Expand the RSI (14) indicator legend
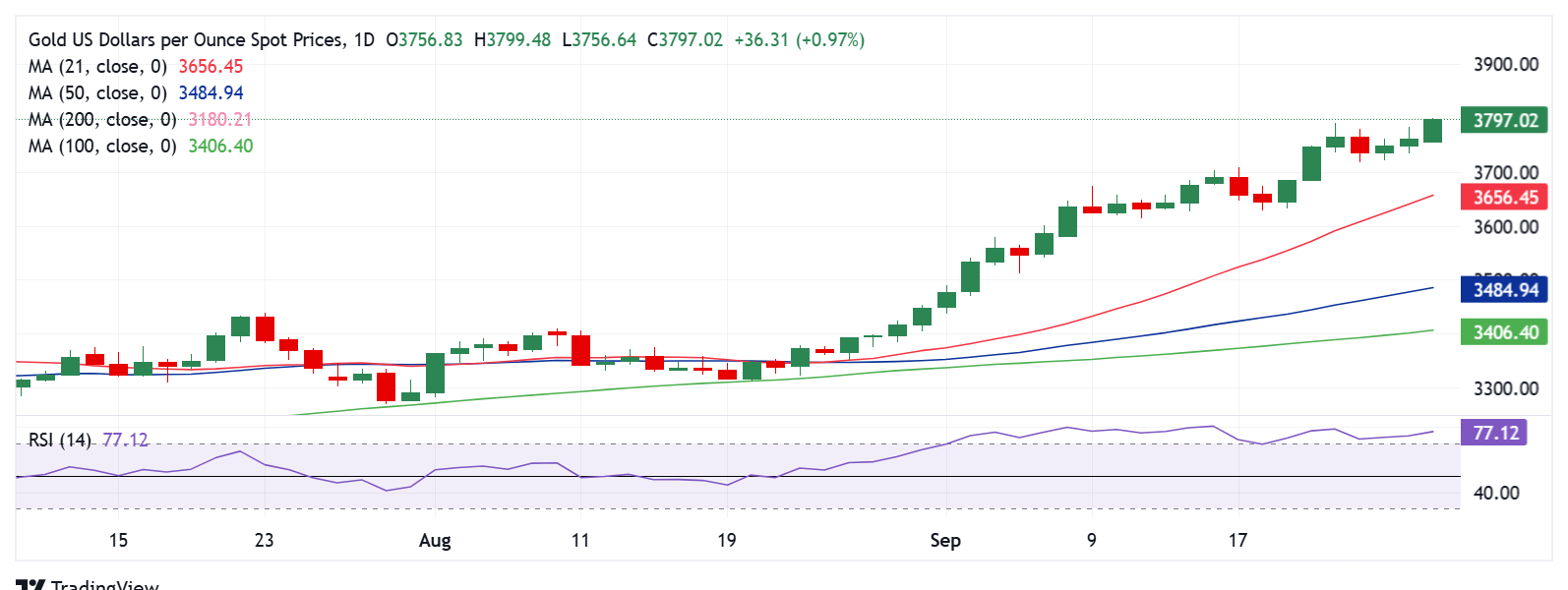This screenshot has height=590, width=1568. tap(59, 440)
